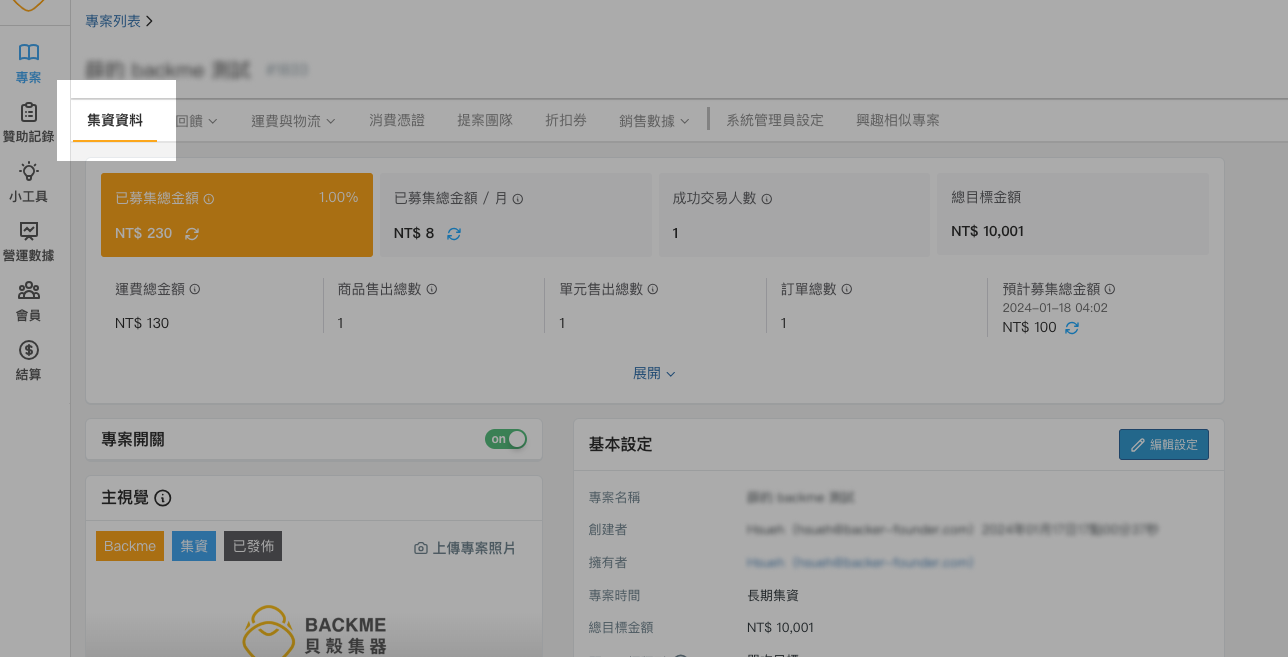Image resolution: width=1288 pixels, height=657 pixels.
Task: Open the 小工具 lightbulb icon
Action: pos(29,172)
